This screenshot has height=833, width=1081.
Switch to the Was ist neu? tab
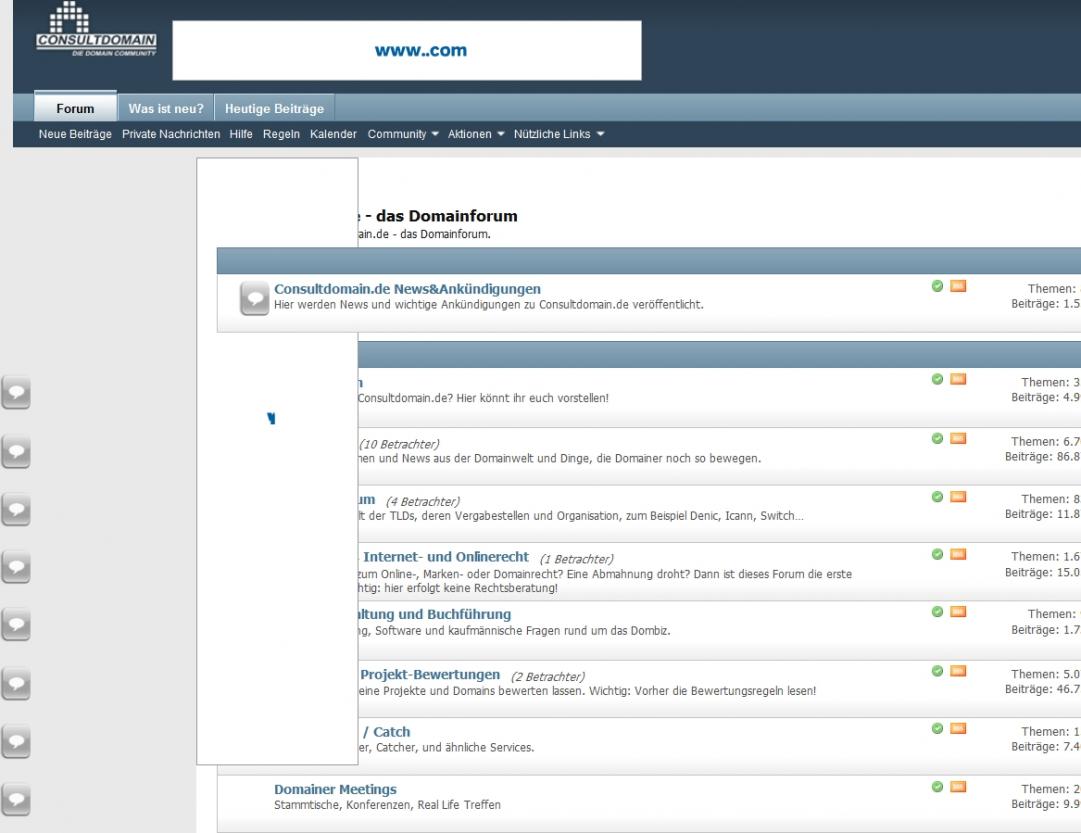point(166,109)
